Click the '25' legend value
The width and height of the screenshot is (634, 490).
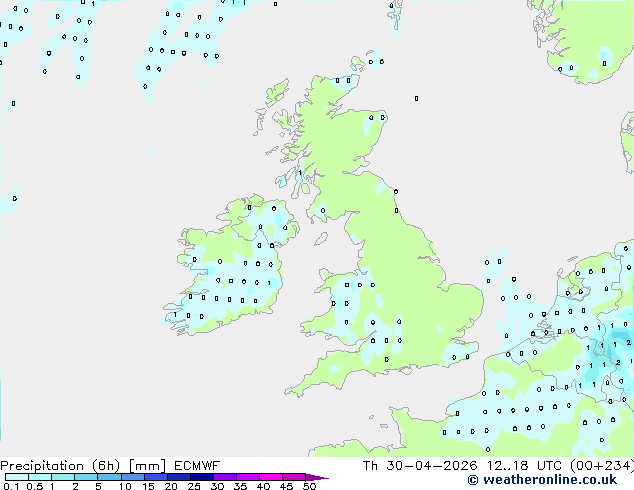(194, 486)
